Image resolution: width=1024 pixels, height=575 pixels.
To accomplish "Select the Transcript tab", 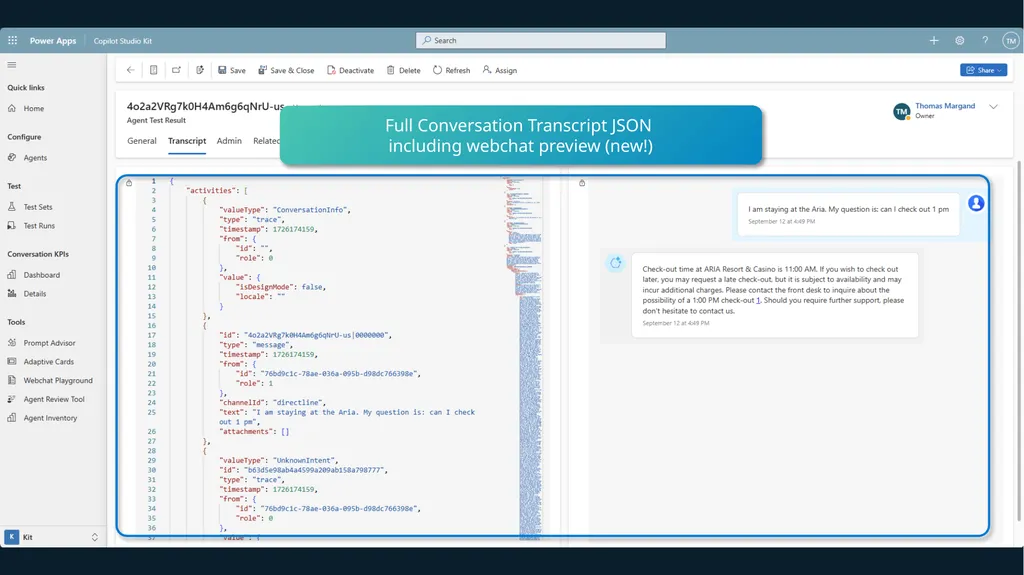I will (x=187, y=140).
